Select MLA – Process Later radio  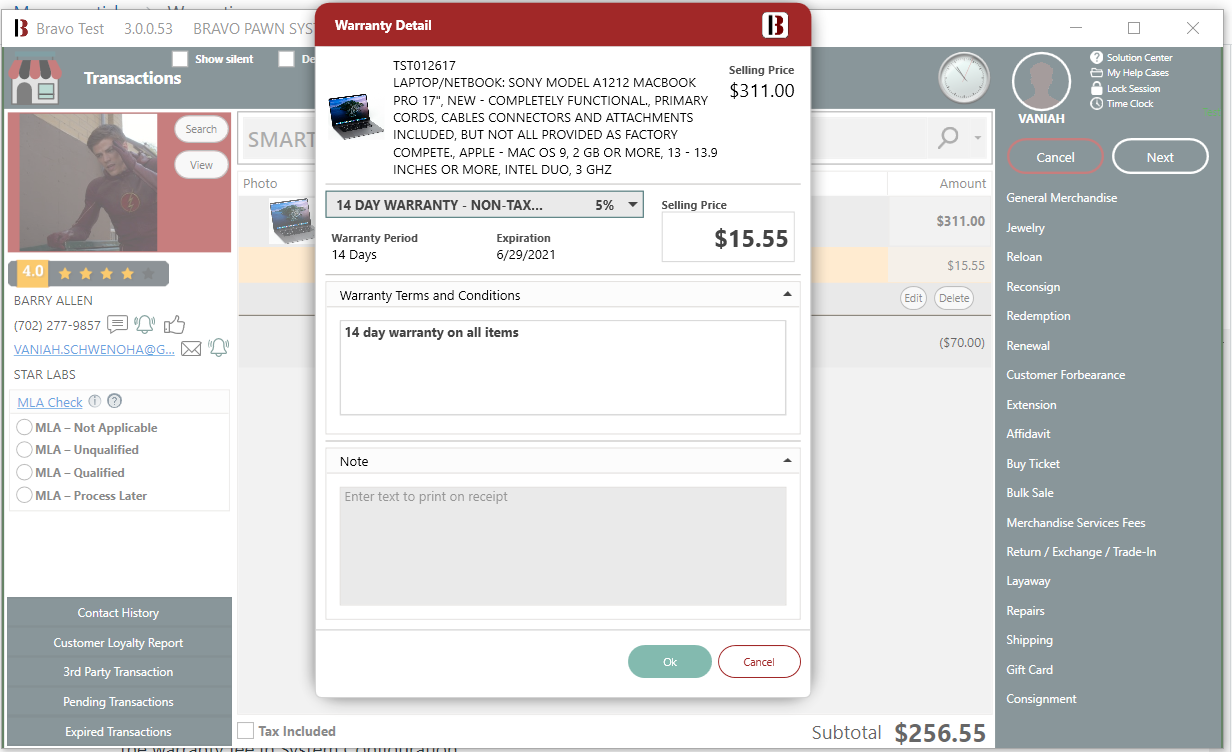pos(25,495)
